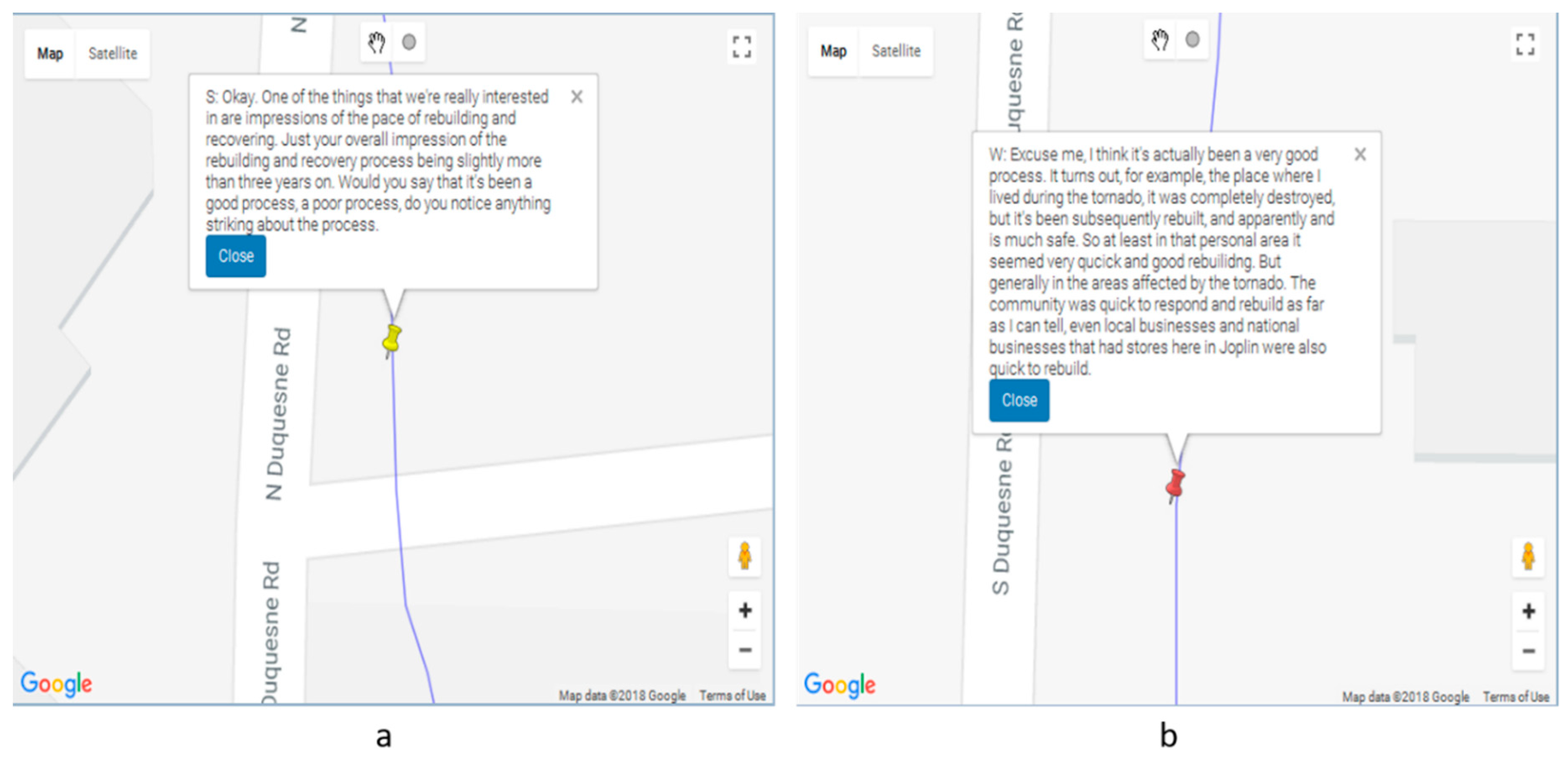The image size is (1568, 758).
Task: Select hand pan tool in left map
Action: (377, 43)
